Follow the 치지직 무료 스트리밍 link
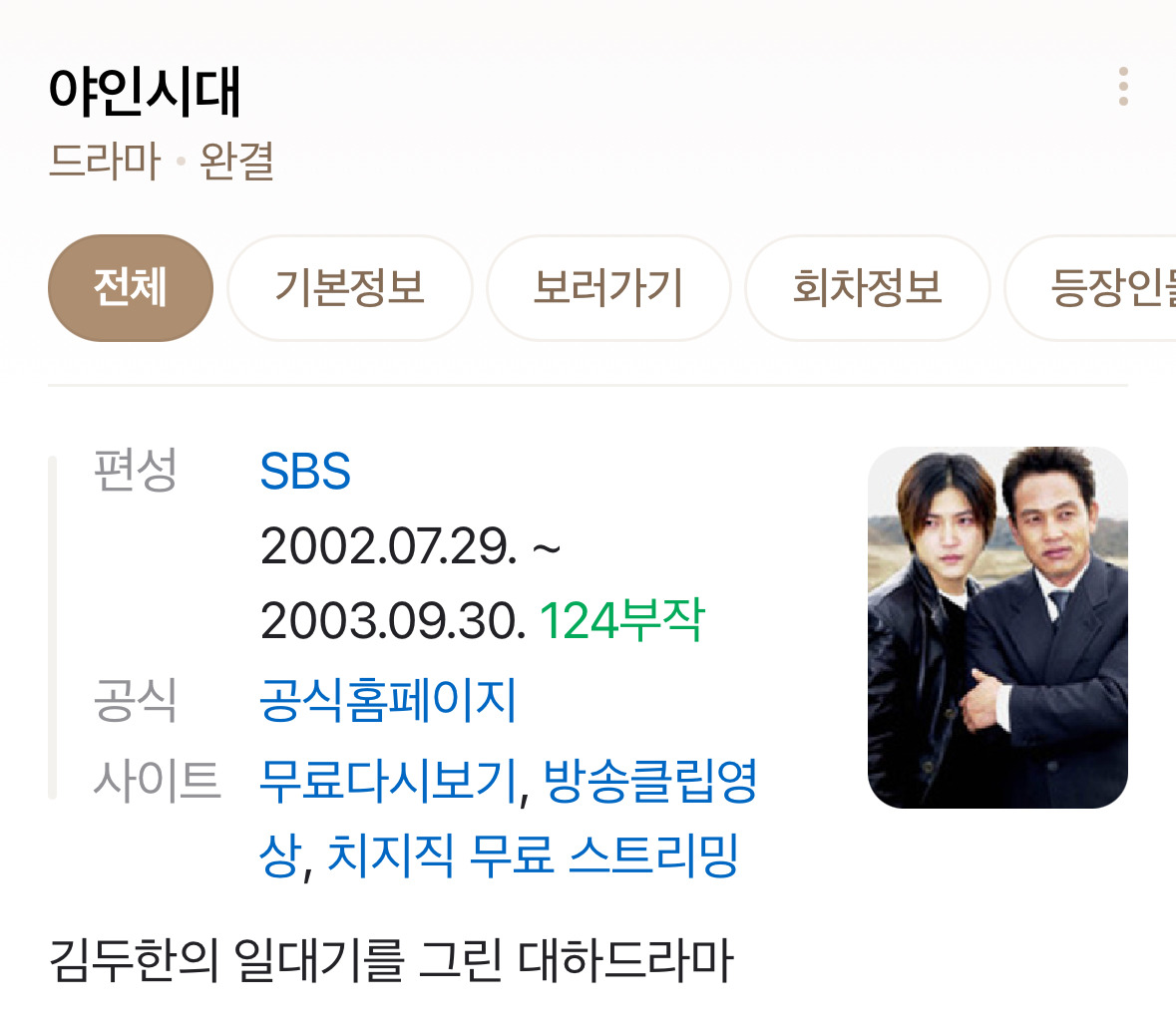This screenshot has height=1024, width=1176. [x=534, y=855]
